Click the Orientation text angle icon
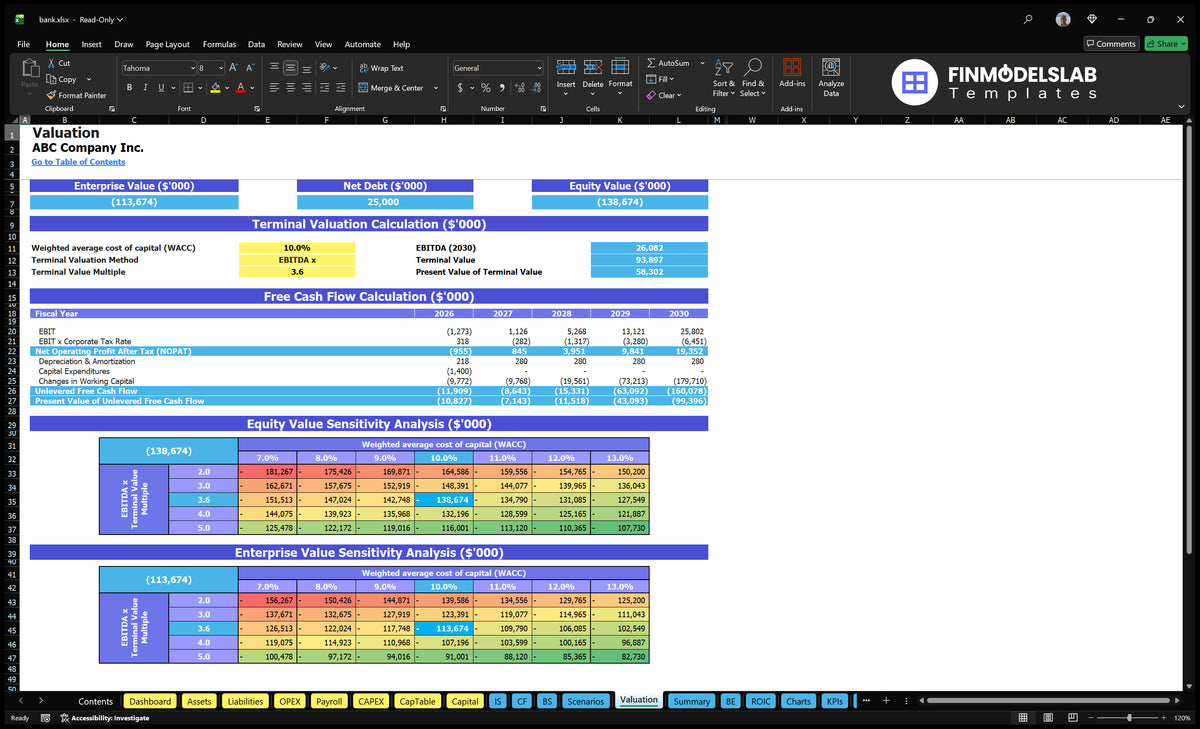The width and height of the screenshot is (1200, 729). click(326, 68)
